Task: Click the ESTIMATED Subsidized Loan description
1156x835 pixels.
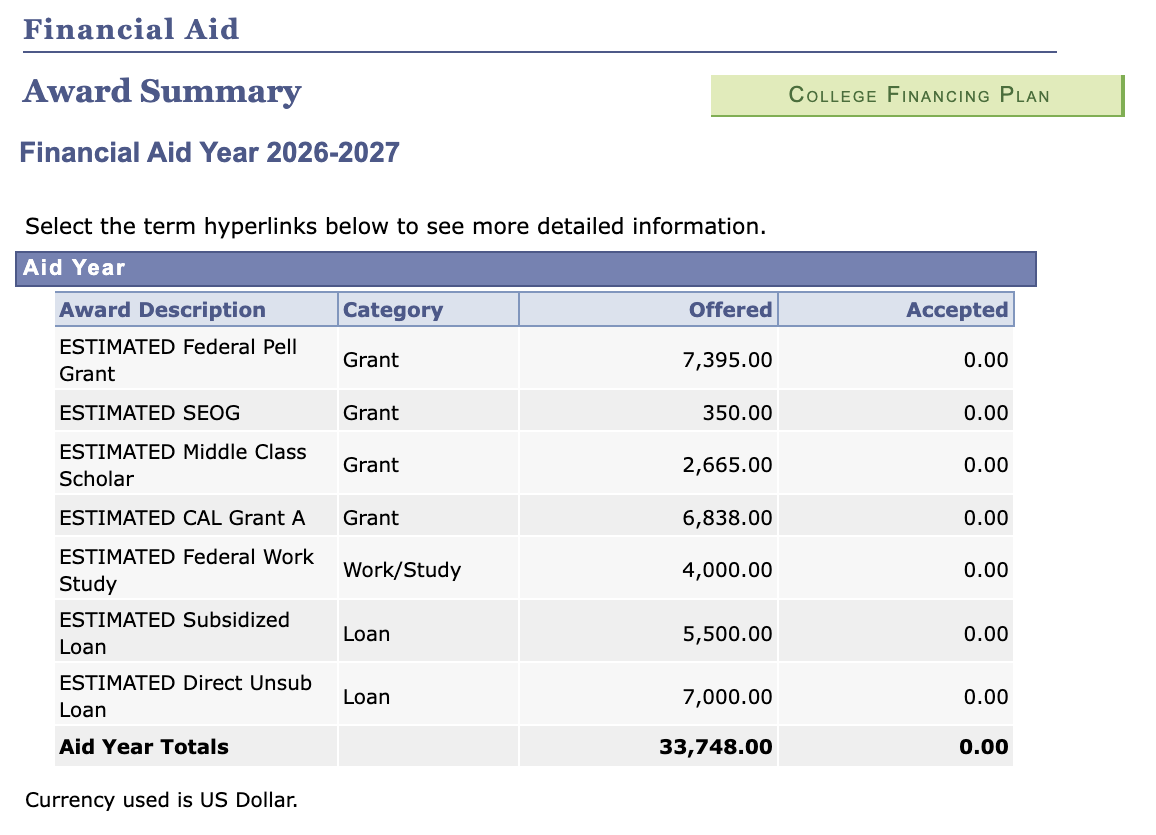Action: [174, 633]
